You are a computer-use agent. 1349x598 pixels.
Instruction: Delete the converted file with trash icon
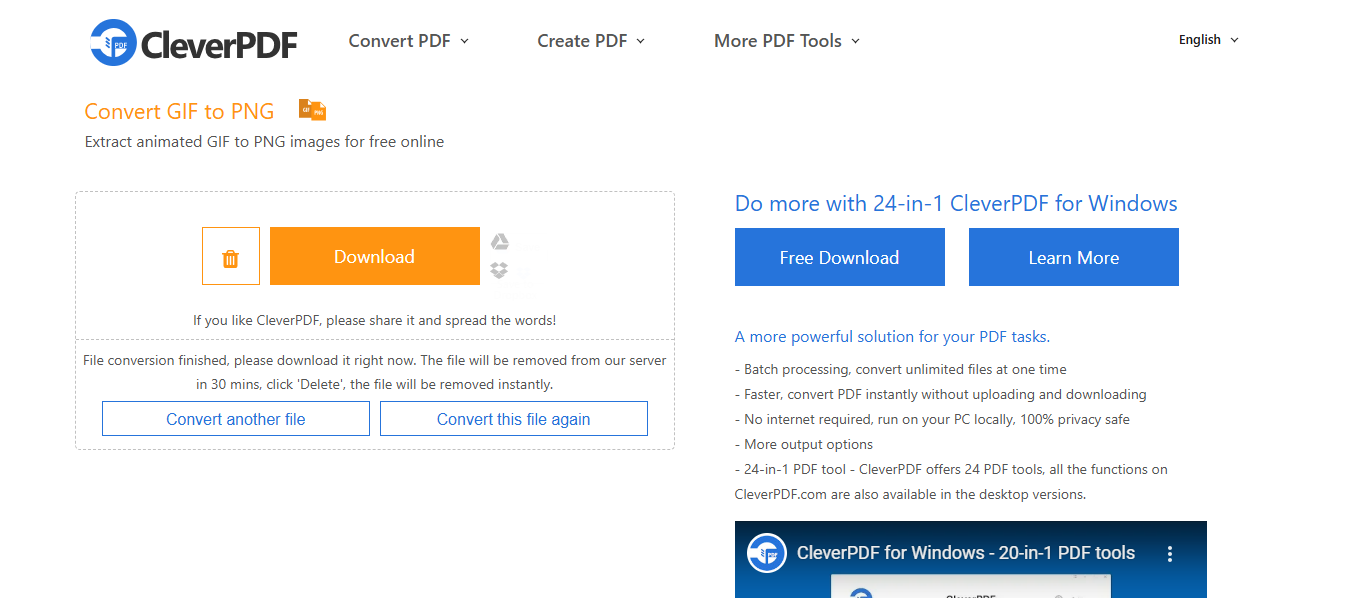231,256
